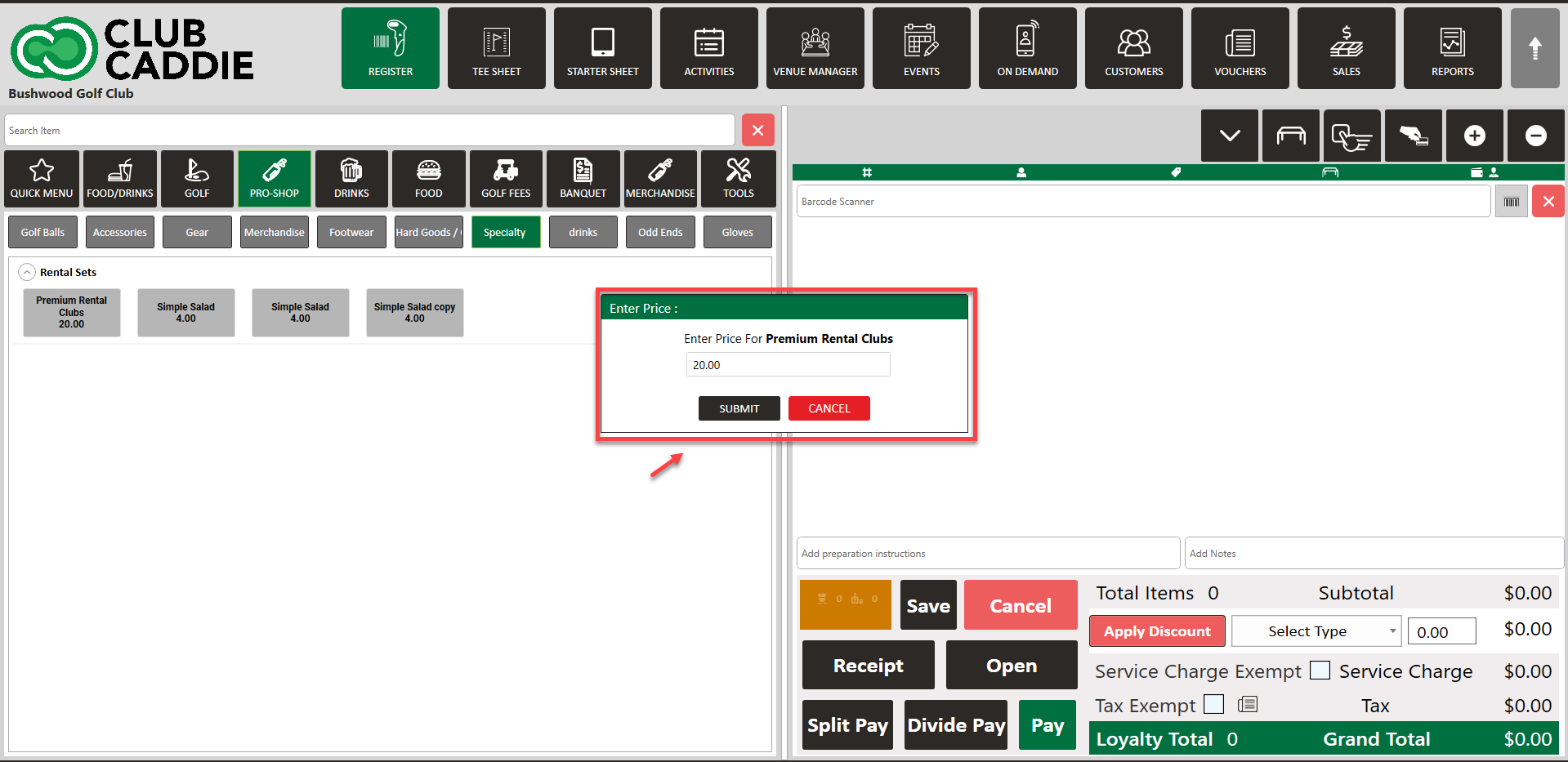
Task: Go to the Vouchers module
Action: coord(1240,48)
